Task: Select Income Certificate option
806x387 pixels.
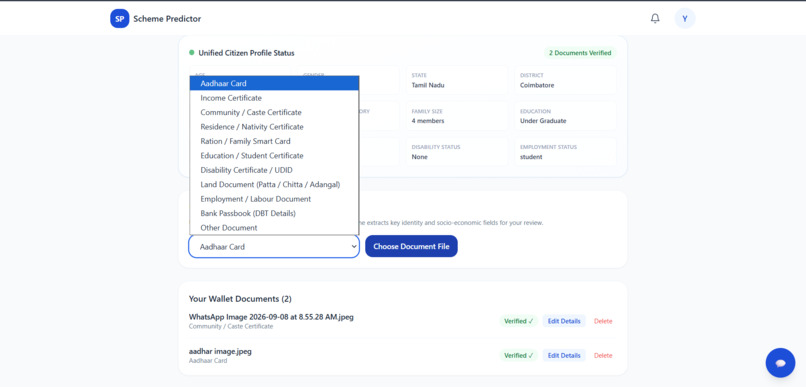Action: [274, 98]
